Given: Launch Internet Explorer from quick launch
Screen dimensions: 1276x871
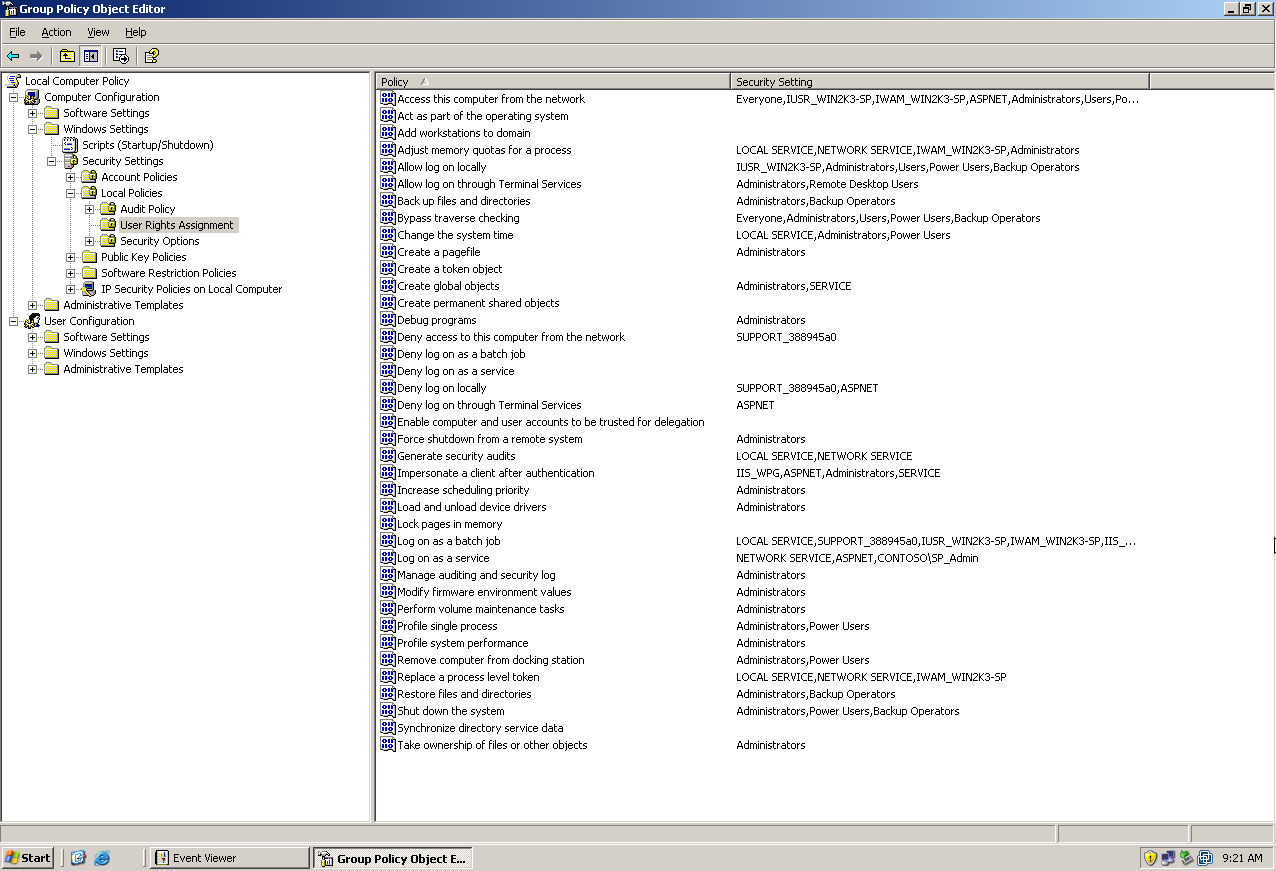Looking at the screenshot, I should (x=102, y=858).
